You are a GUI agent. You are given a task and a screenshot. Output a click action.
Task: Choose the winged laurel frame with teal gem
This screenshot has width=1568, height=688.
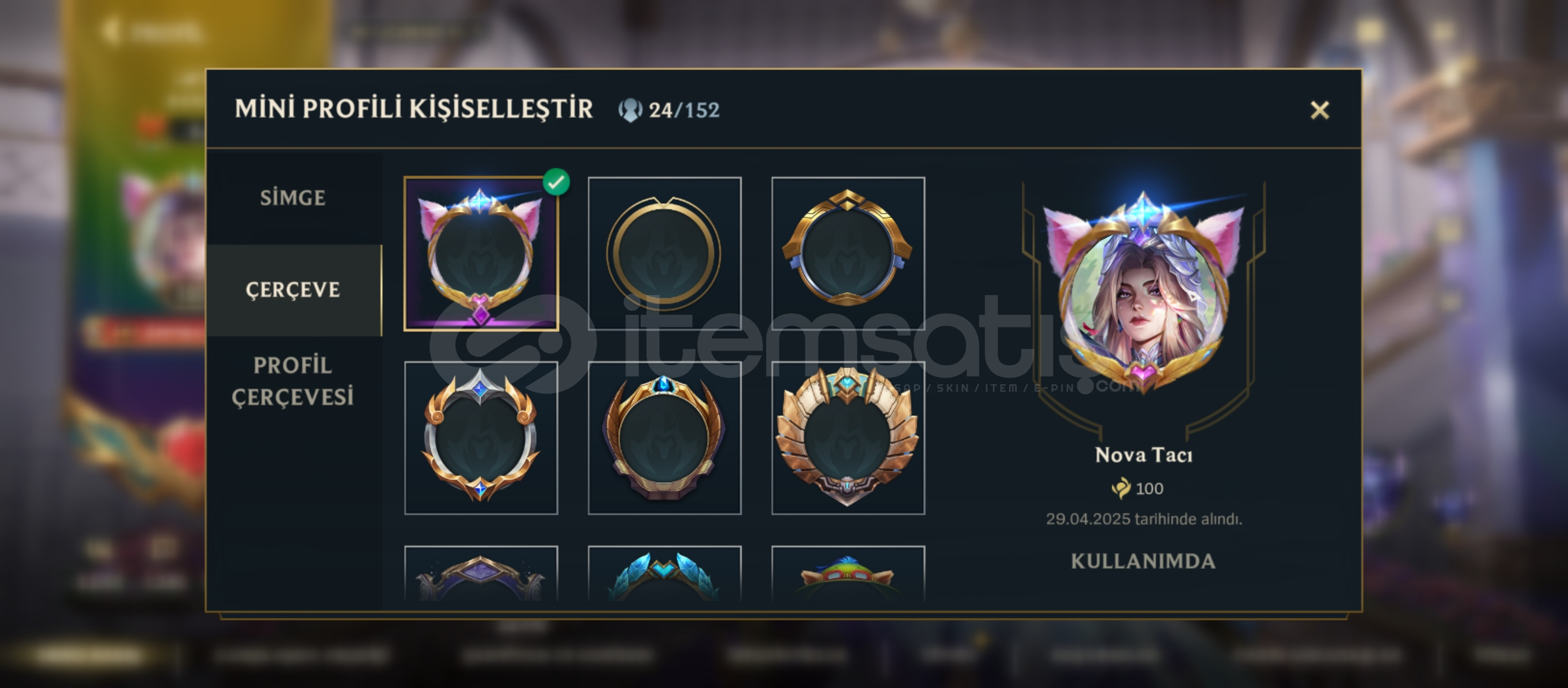coord(848,438)
